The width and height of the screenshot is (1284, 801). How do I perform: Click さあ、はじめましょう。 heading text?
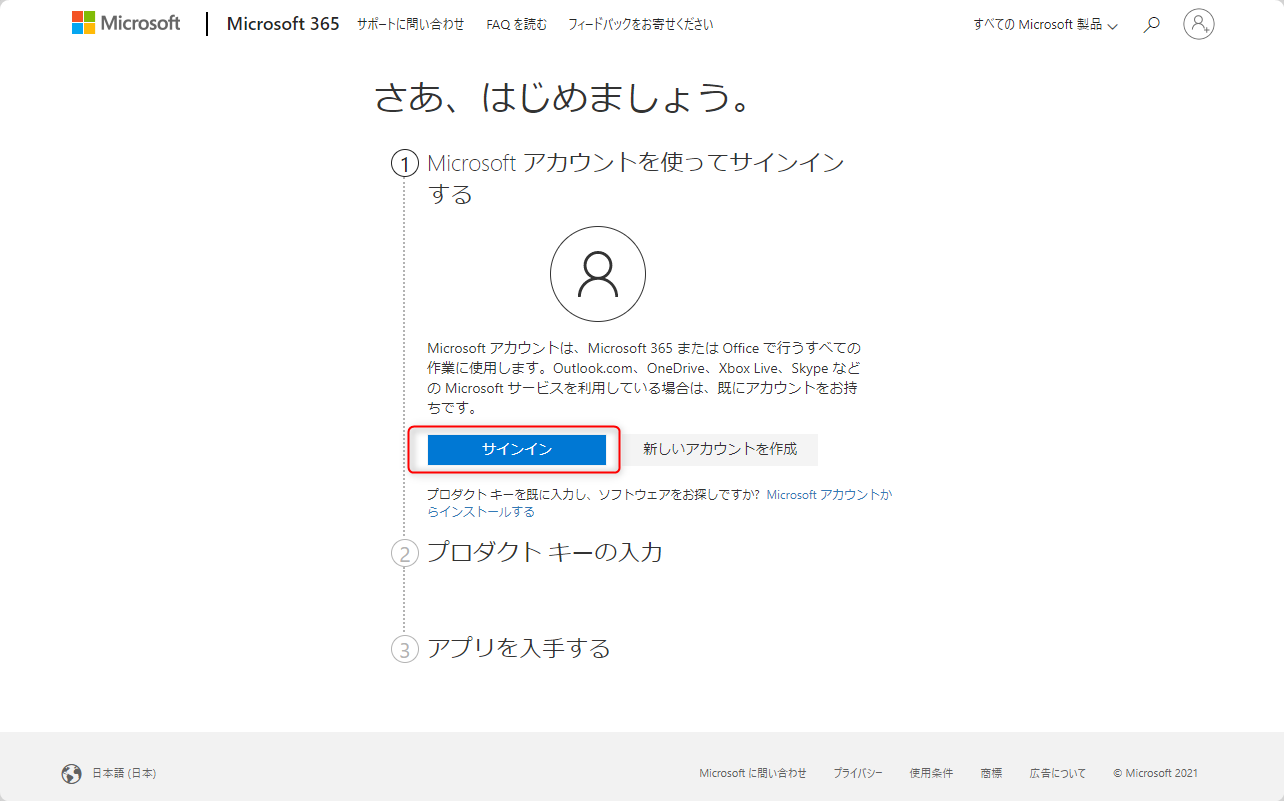point(563,98)
